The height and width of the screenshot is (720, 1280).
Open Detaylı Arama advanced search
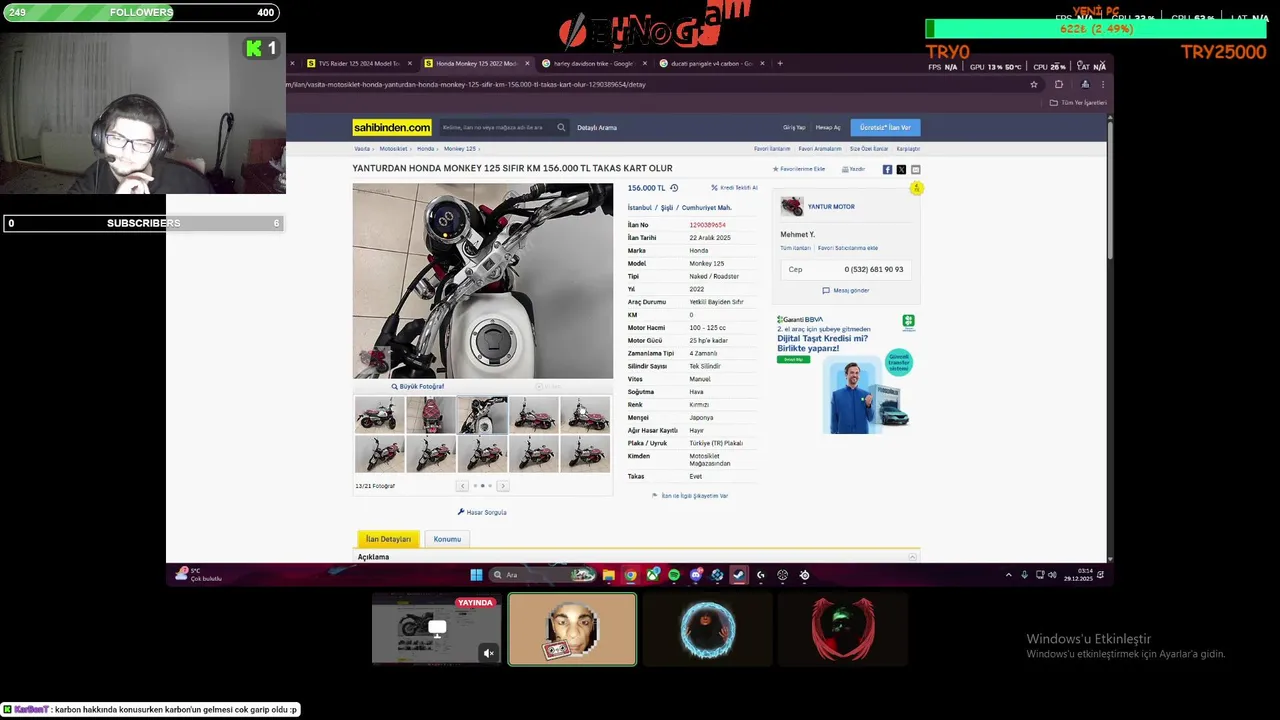(597, 128)
